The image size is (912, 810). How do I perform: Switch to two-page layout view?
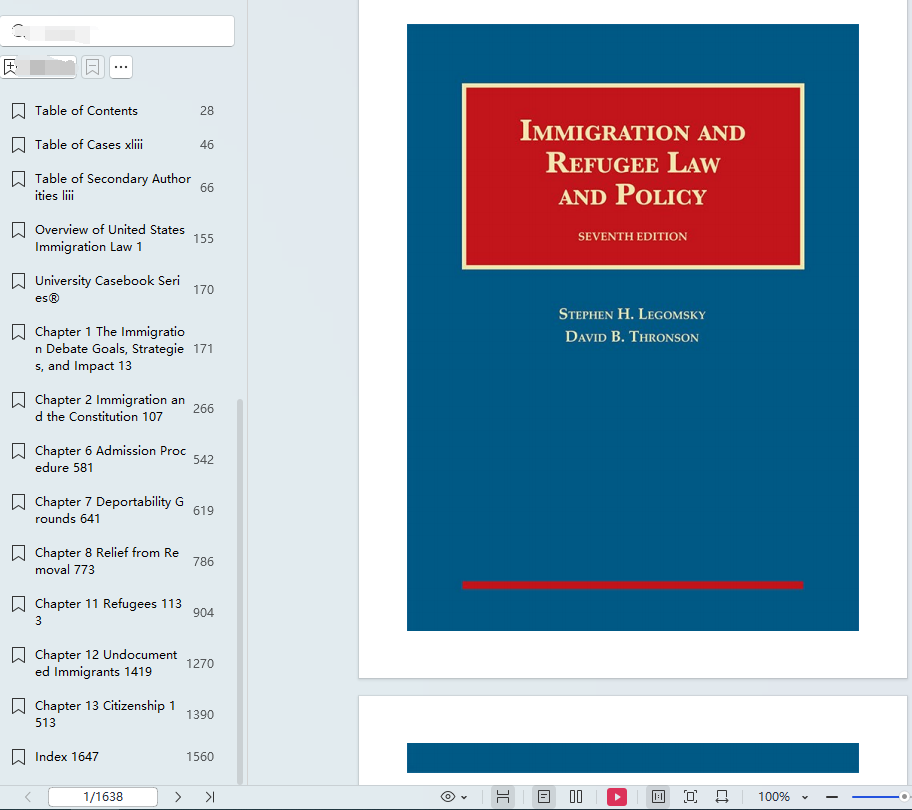pos(576,797)
